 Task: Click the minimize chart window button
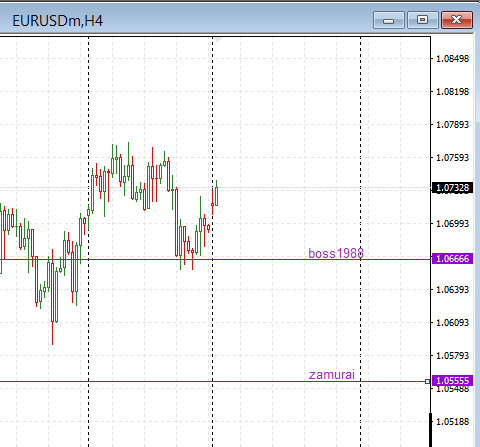[389, 20]
